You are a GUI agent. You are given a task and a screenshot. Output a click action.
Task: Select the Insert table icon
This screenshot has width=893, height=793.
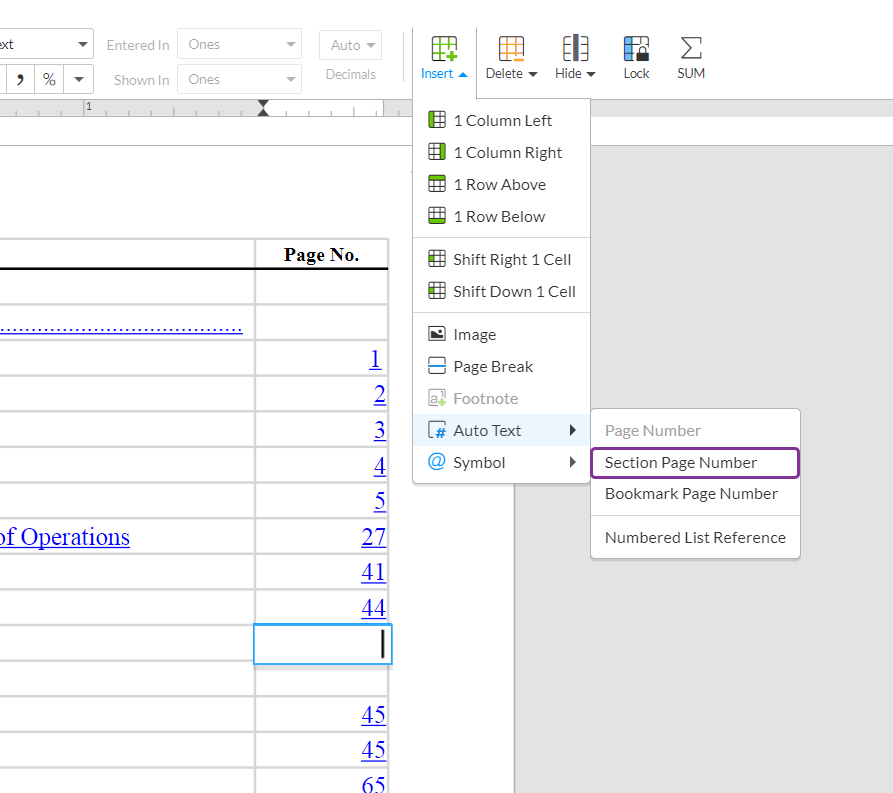coord(443,47)
